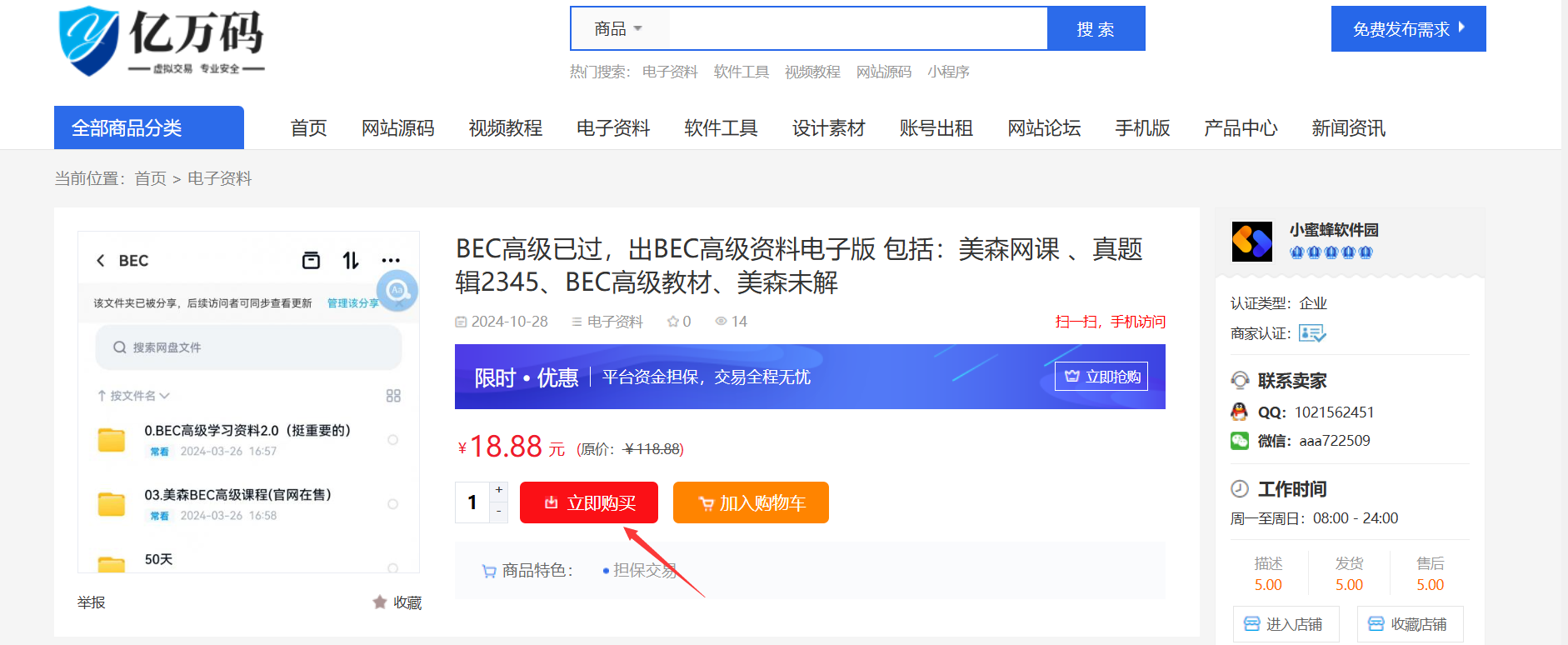Open 网站论坛 navigation item
The width and height of the screenshot is (1568, 645).
[x=1044, y=128]
